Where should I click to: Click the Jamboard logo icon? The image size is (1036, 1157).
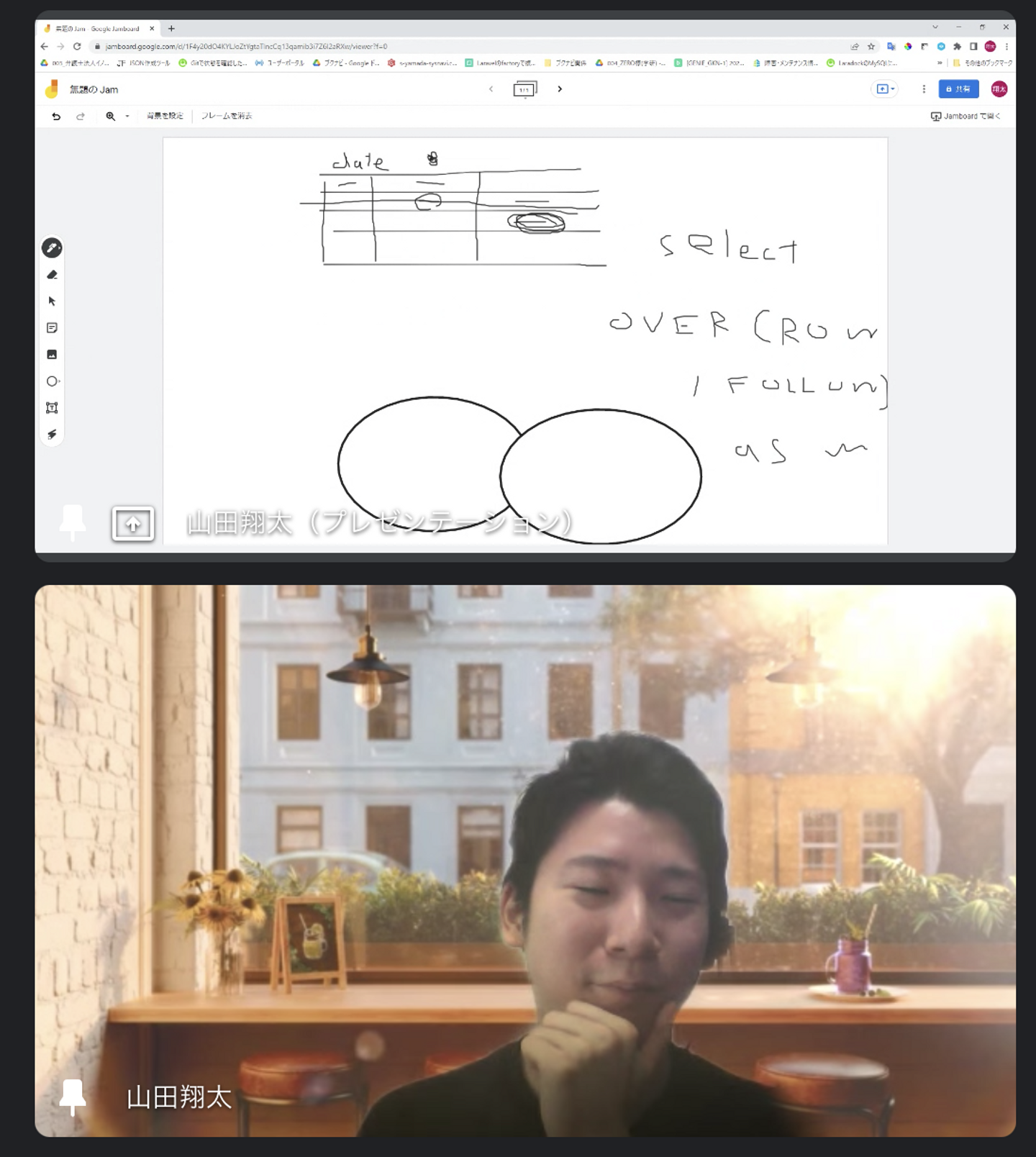tap(52, 89)
